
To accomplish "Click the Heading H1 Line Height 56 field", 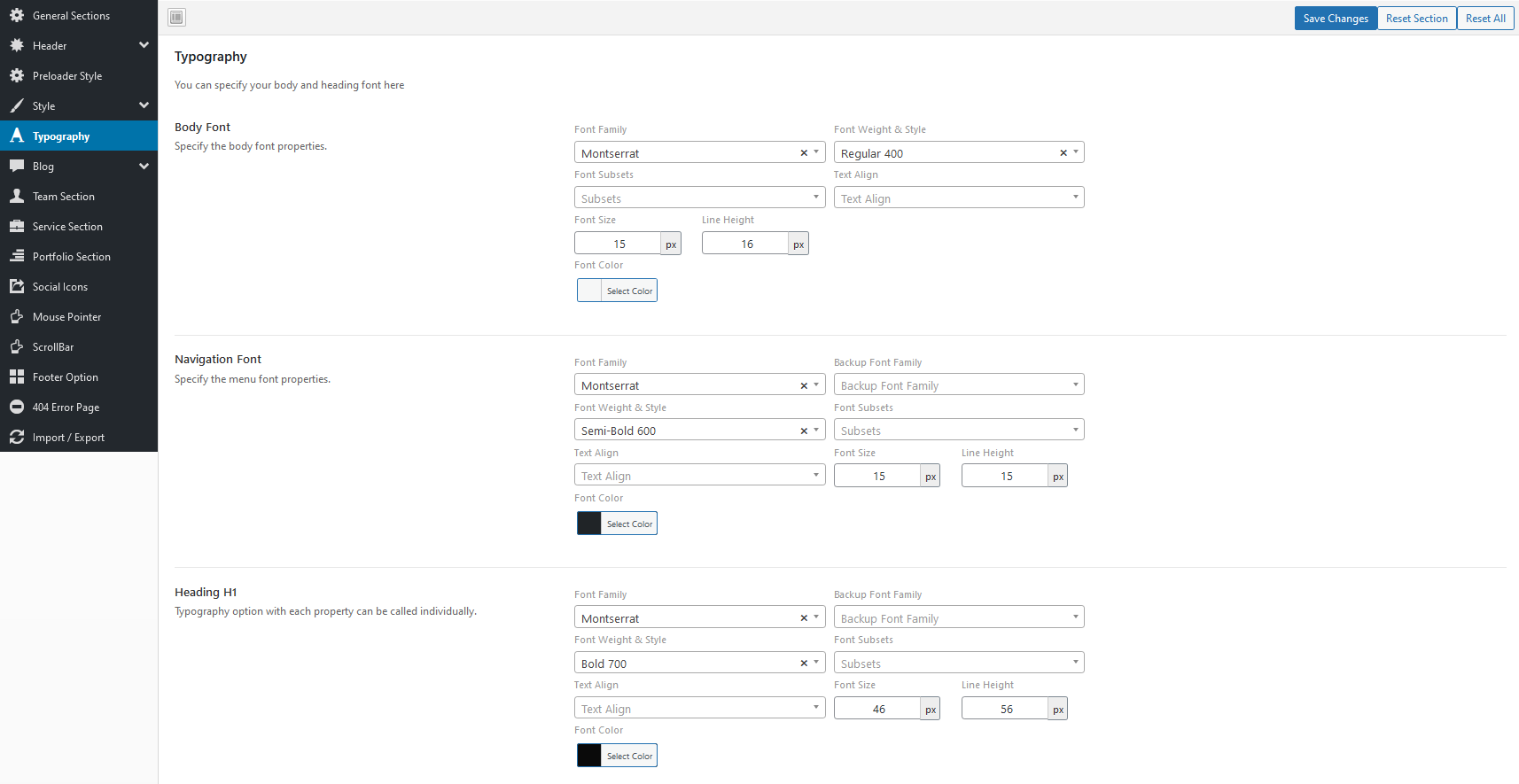I will coord(1006,709).
